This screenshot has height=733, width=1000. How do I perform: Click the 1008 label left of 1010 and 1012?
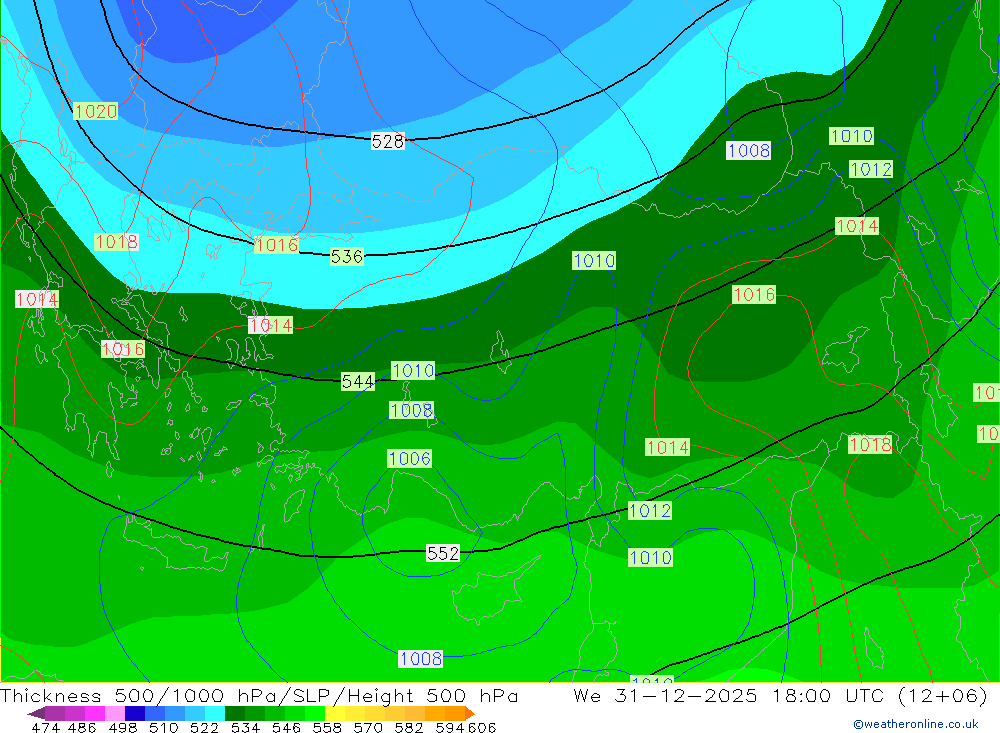pos(749,151)
